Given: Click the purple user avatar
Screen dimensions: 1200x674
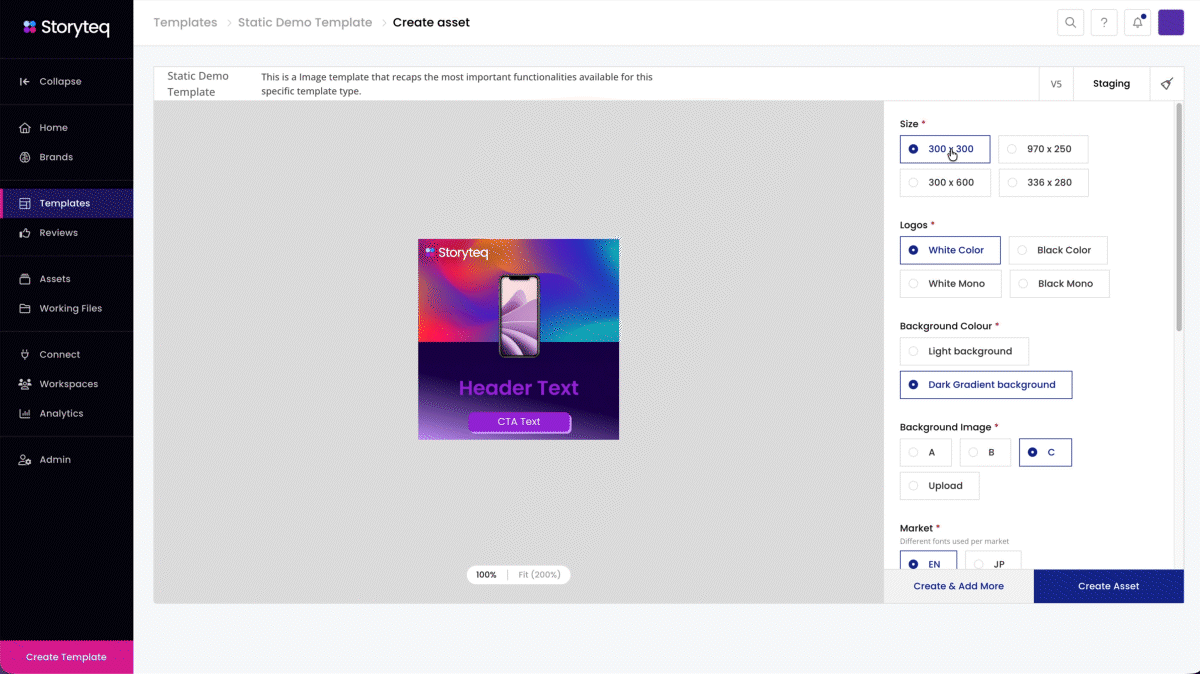Looking at the screenshot, I should pos(1171,23).
